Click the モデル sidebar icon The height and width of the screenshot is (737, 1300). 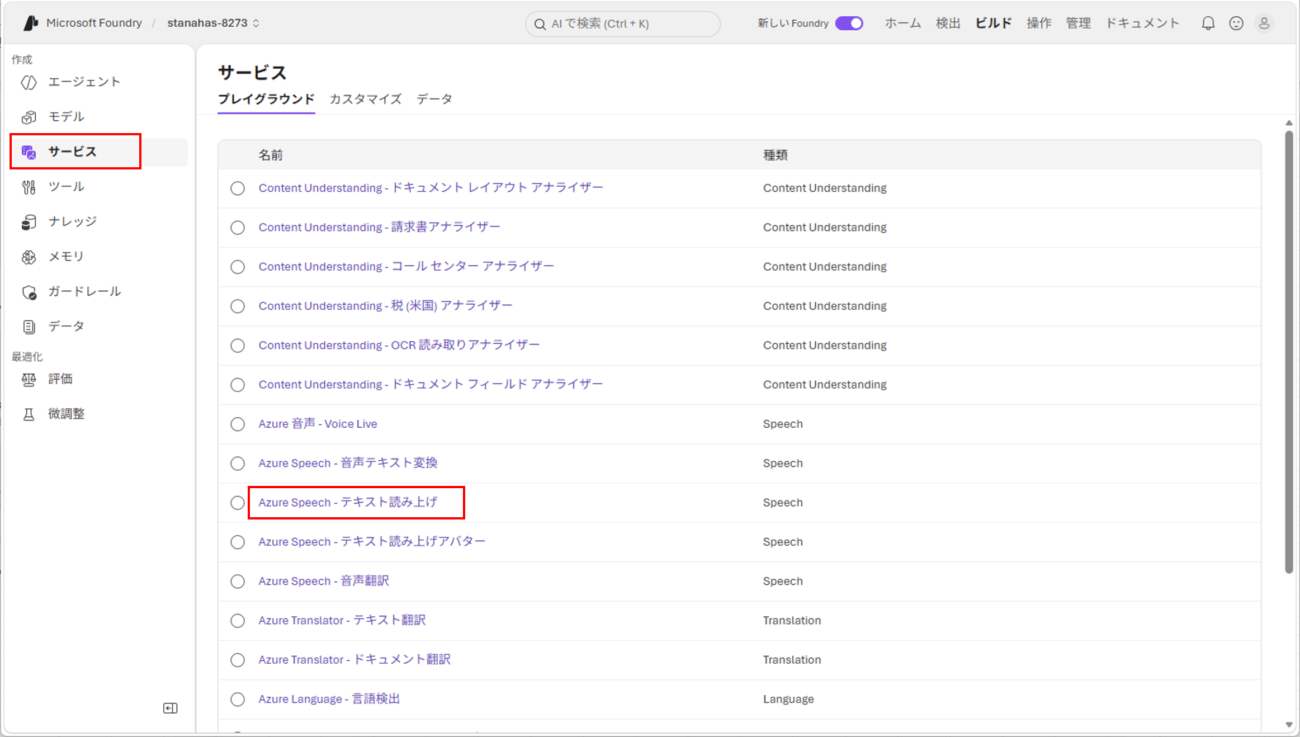29,117
